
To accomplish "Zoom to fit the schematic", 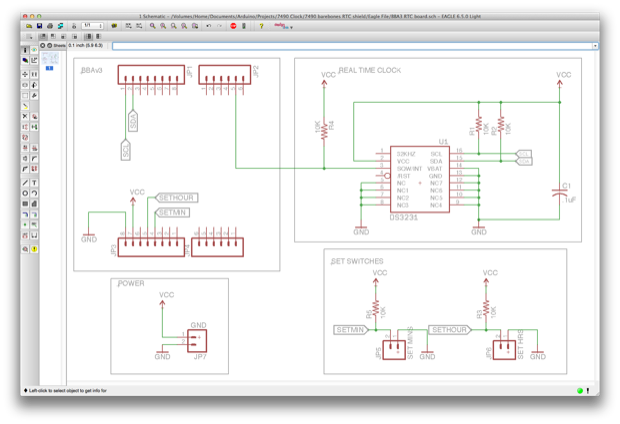I will coord(153,26).
